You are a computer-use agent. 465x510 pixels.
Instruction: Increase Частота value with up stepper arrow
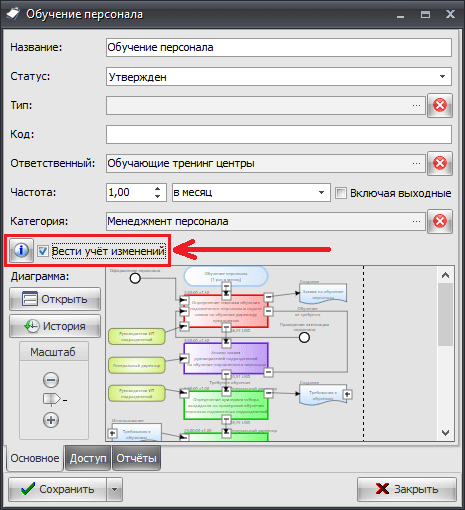pyautogui.click(x=158, y=188)
